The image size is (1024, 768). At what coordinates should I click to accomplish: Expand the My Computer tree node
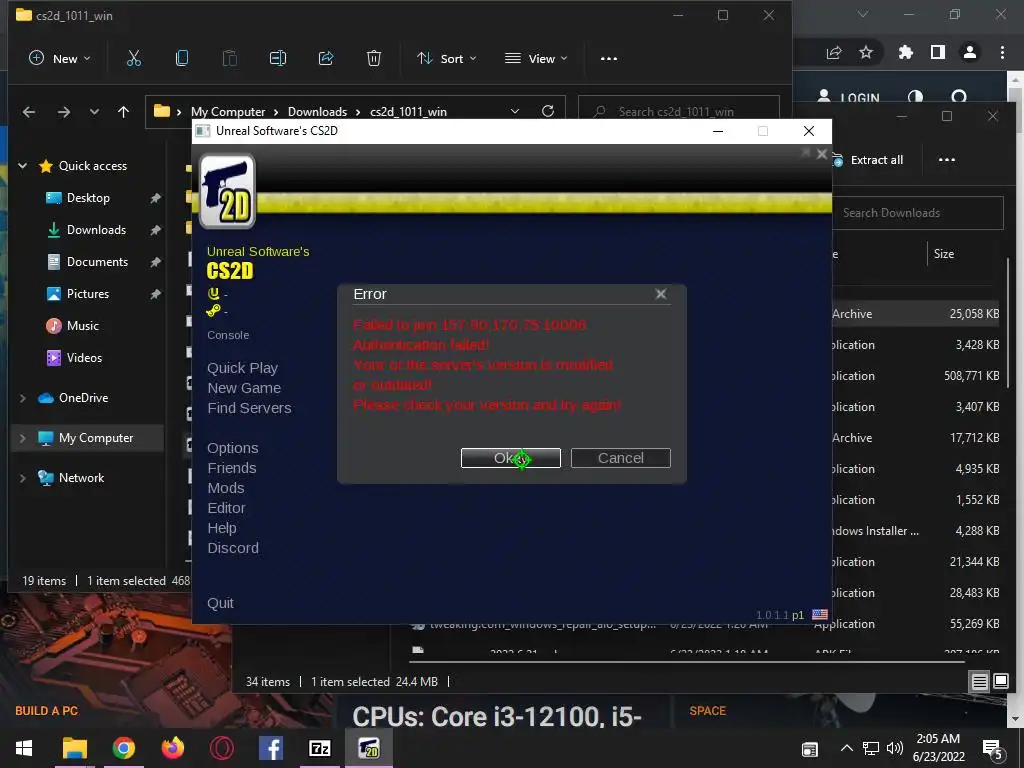(x=22, y=438)
